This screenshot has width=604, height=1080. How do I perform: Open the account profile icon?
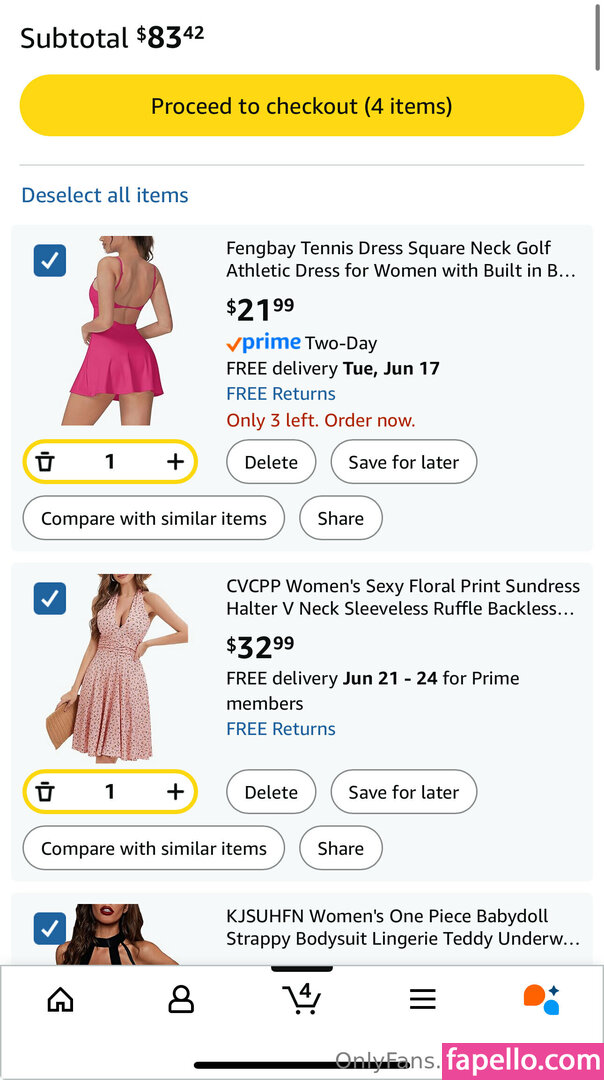coord(181,999)
